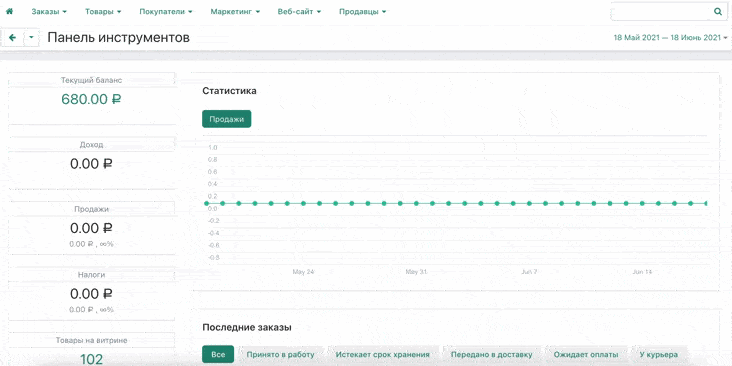Filter orders by Ожидает оплаты
The height and width of the screenshot is (366, 732).
[585, 354]
